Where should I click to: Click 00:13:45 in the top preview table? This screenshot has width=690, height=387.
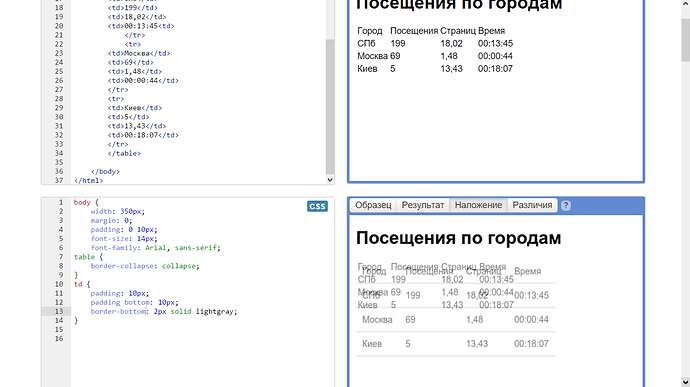point(495,44)
